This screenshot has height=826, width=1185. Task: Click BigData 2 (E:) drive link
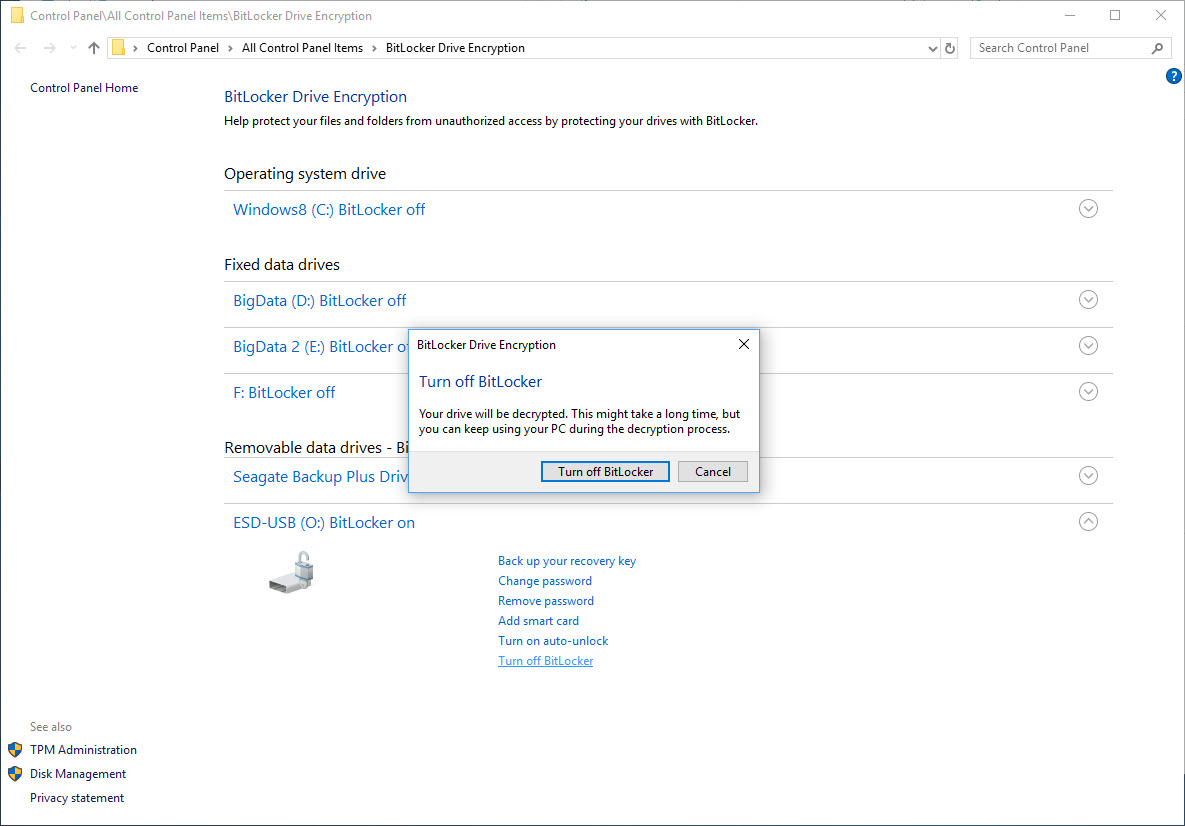pos(320,347)
